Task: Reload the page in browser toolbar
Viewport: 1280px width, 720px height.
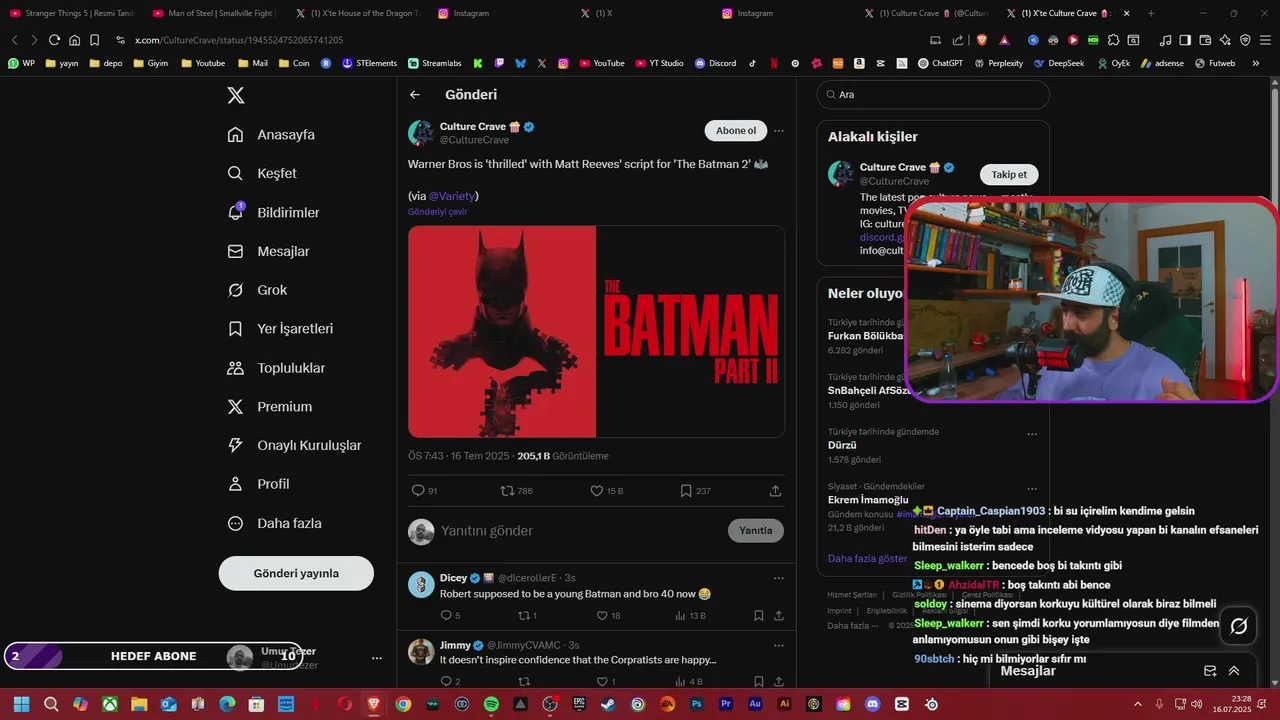Action: pyautogui.click(x=54, y=40)
